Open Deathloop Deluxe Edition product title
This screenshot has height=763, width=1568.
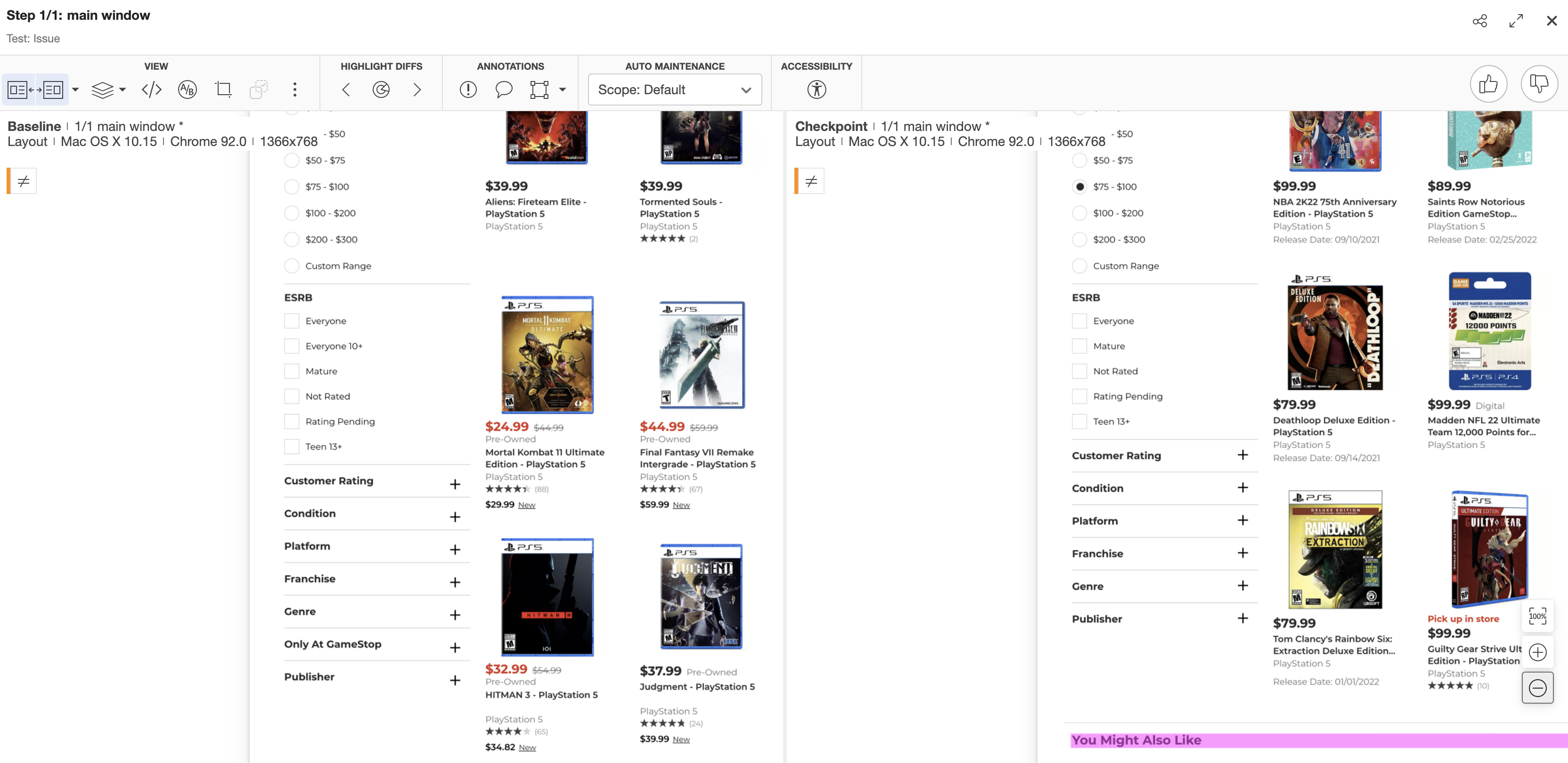click(1334, 426)
